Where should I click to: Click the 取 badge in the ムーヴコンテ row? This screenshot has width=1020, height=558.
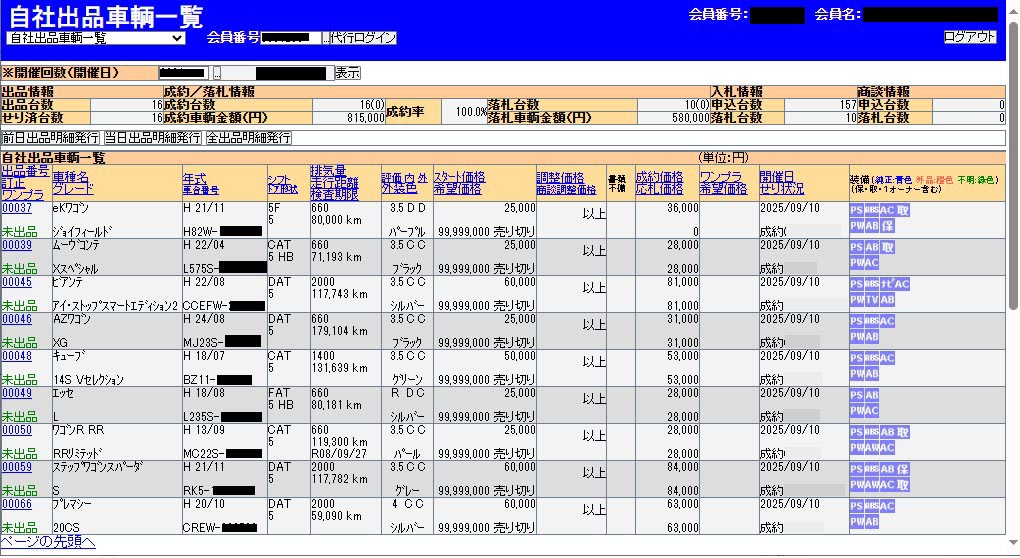888,247
